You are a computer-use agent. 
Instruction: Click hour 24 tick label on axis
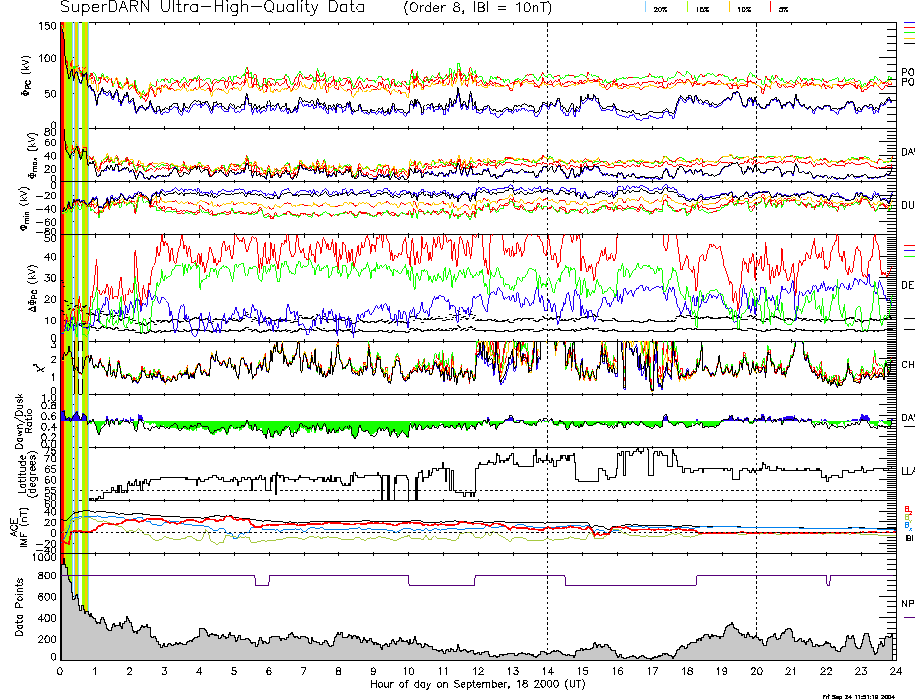click(x=894, y=671)
